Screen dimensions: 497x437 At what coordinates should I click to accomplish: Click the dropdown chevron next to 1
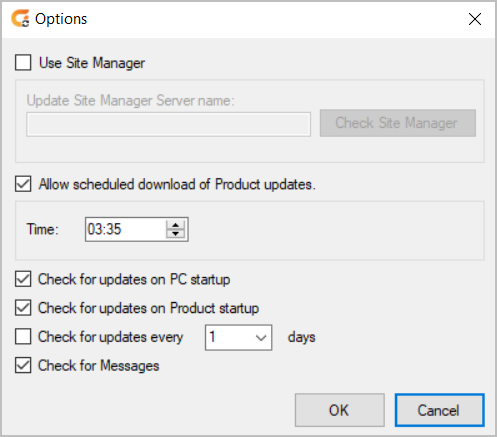point(261,338)
